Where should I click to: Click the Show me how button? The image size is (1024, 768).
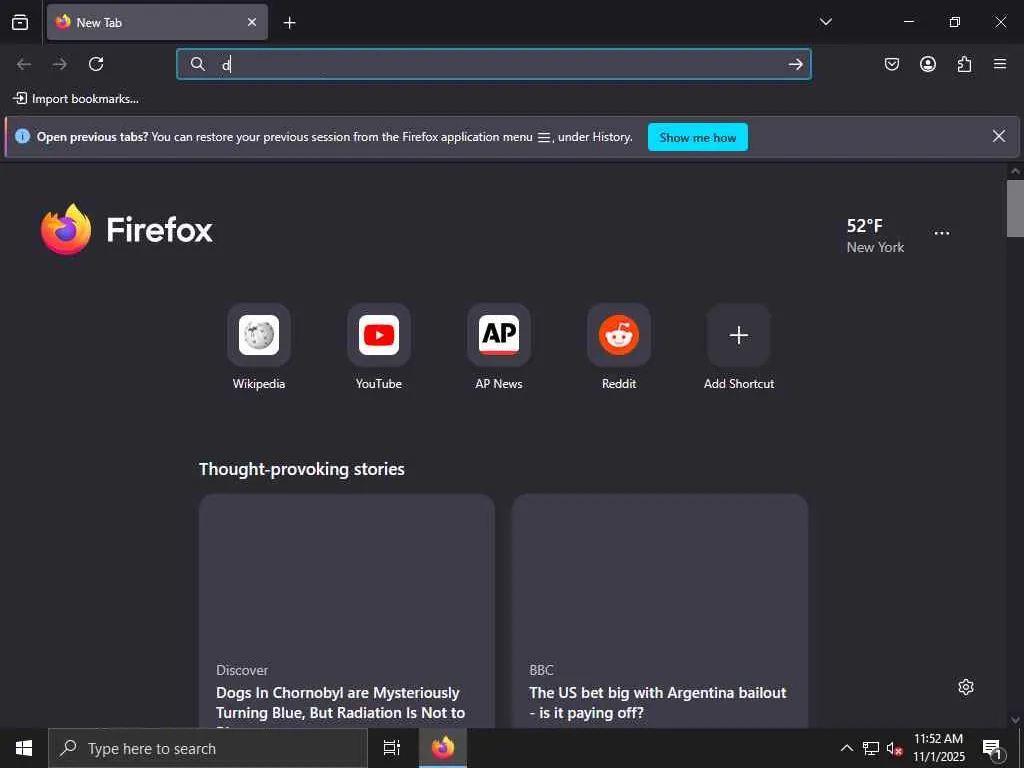697,137
